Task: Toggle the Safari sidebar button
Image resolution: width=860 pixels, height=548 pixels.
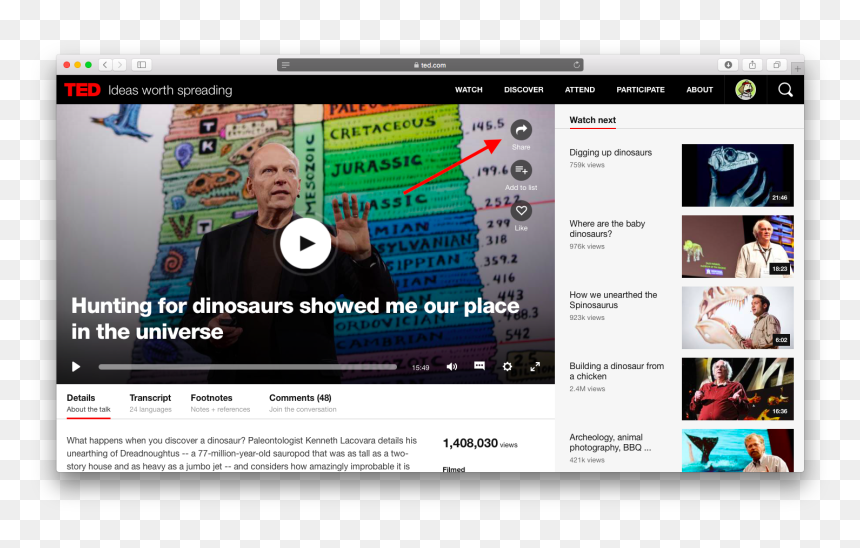Action: point(142,65)
